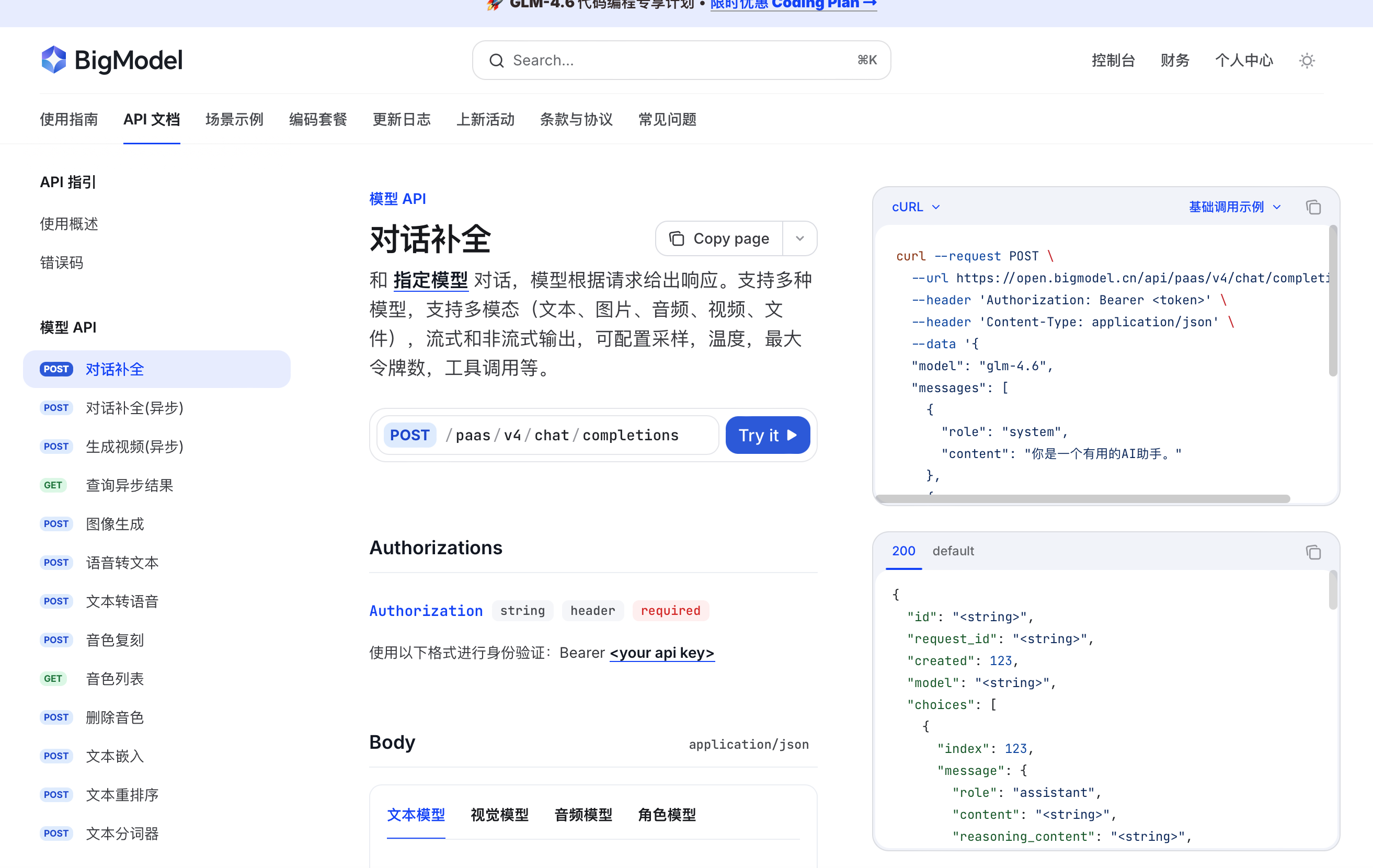Viewport: 1373px width, 868px height.
Task: Click the POST badge next to 对话补全
Action: tap(56, 369)
